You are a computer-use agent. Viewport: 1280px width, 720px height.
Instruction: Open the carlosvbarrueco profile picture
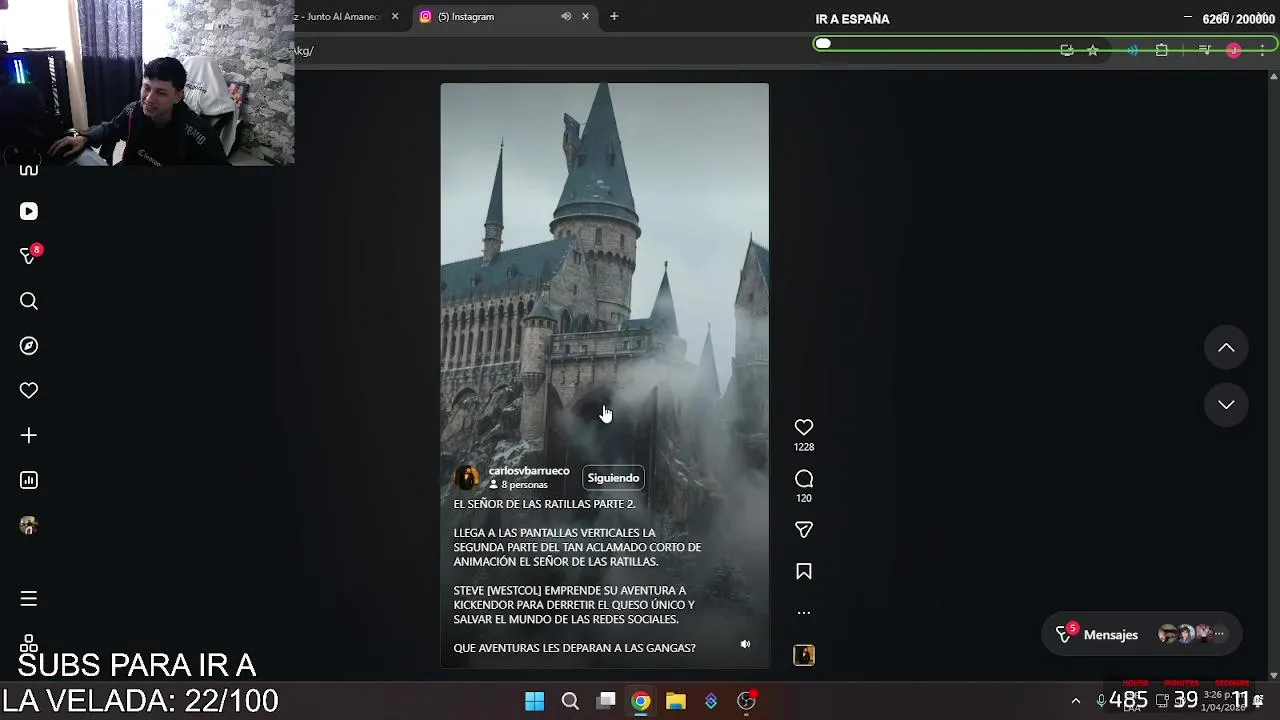tap(467, 477)
